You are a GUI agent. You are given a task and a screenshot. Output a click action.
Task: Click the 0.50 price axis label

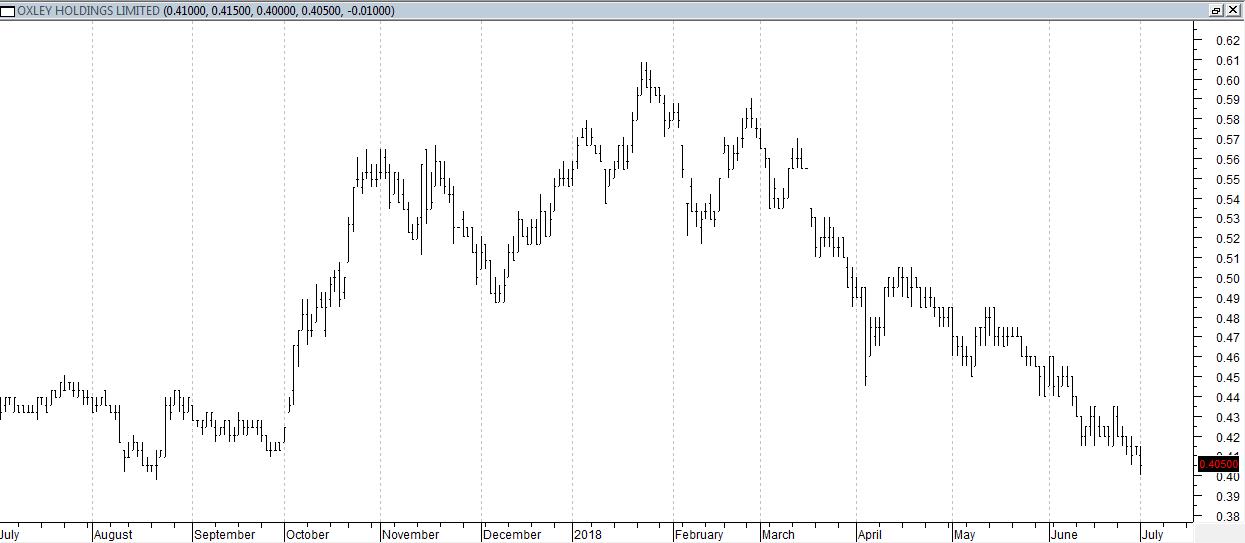point(1227,279)
